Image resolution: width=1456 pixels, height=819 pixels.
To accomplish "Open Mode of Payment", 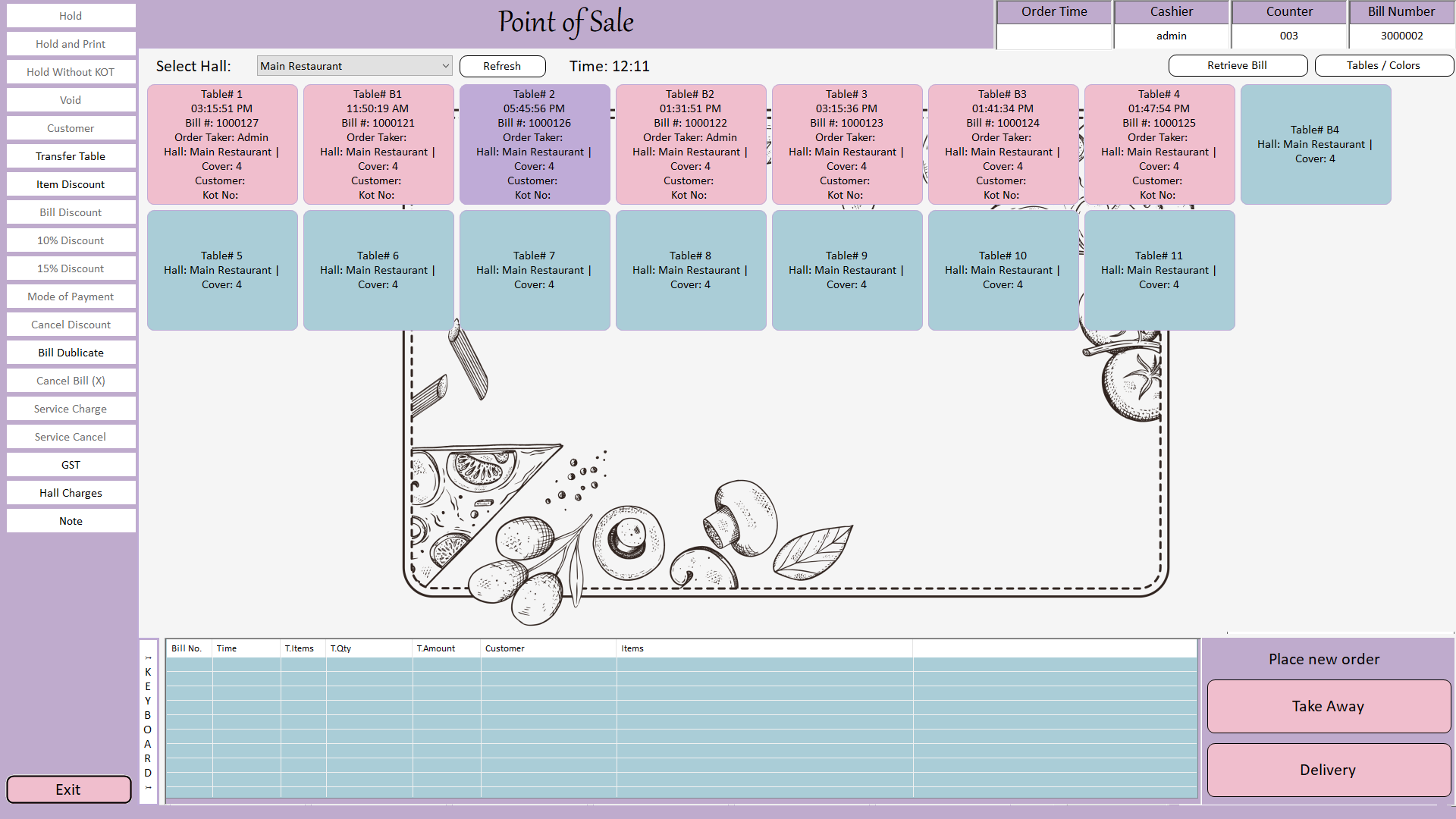I will (71, 297).
